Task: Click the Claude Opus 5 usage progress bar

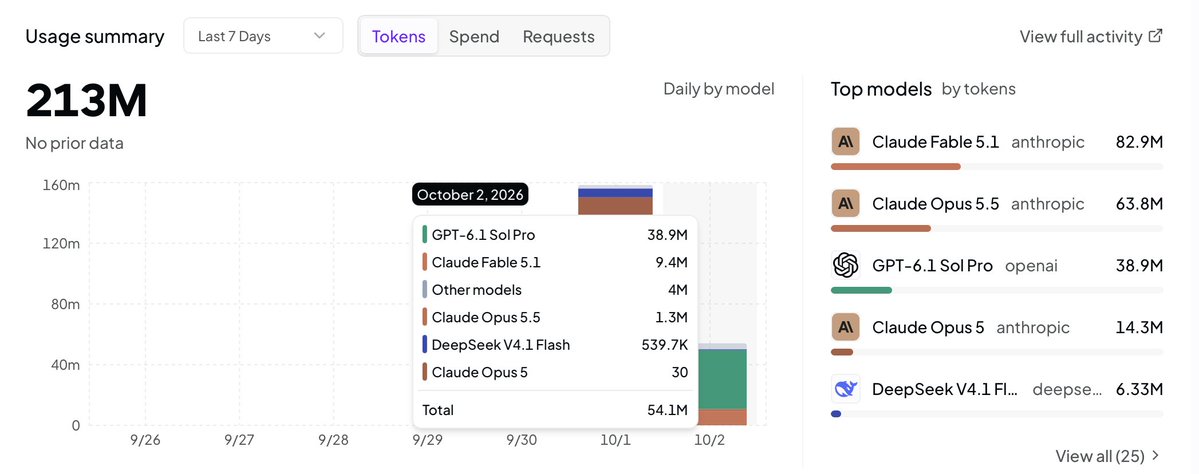Action: 997,352
